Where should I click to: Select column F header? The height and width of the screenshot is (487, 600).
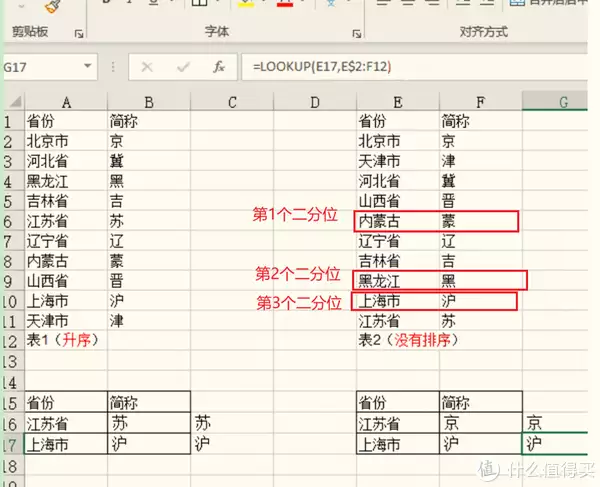coord(481,102)
